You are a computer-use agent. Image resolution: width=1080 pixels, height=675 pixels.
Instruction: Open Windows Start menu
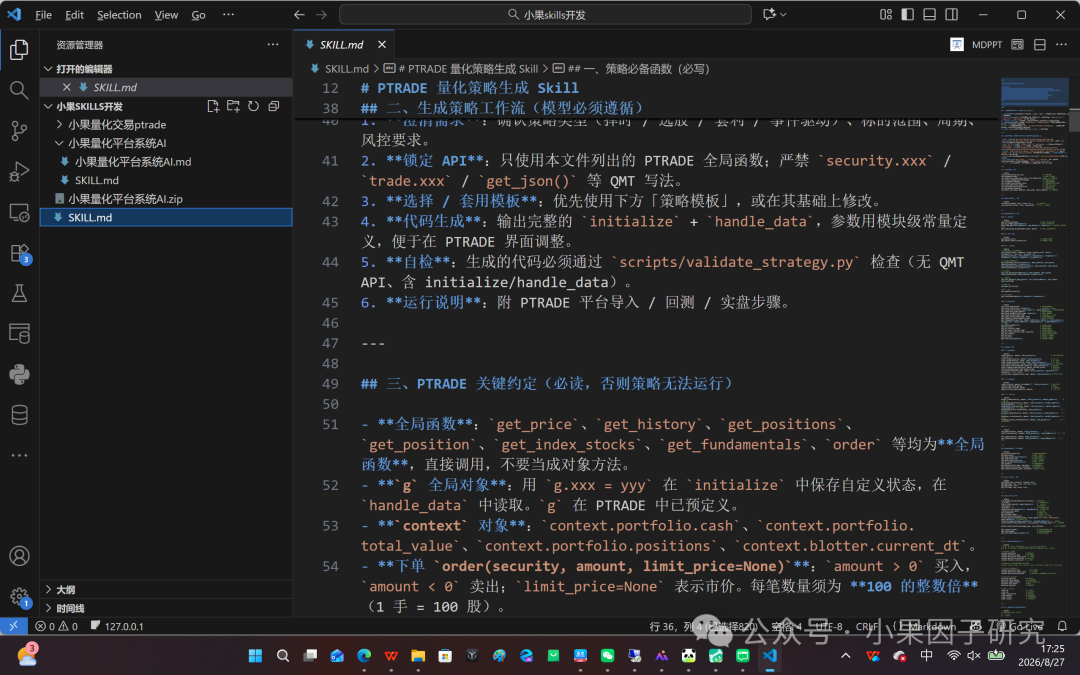coord(256,656)
